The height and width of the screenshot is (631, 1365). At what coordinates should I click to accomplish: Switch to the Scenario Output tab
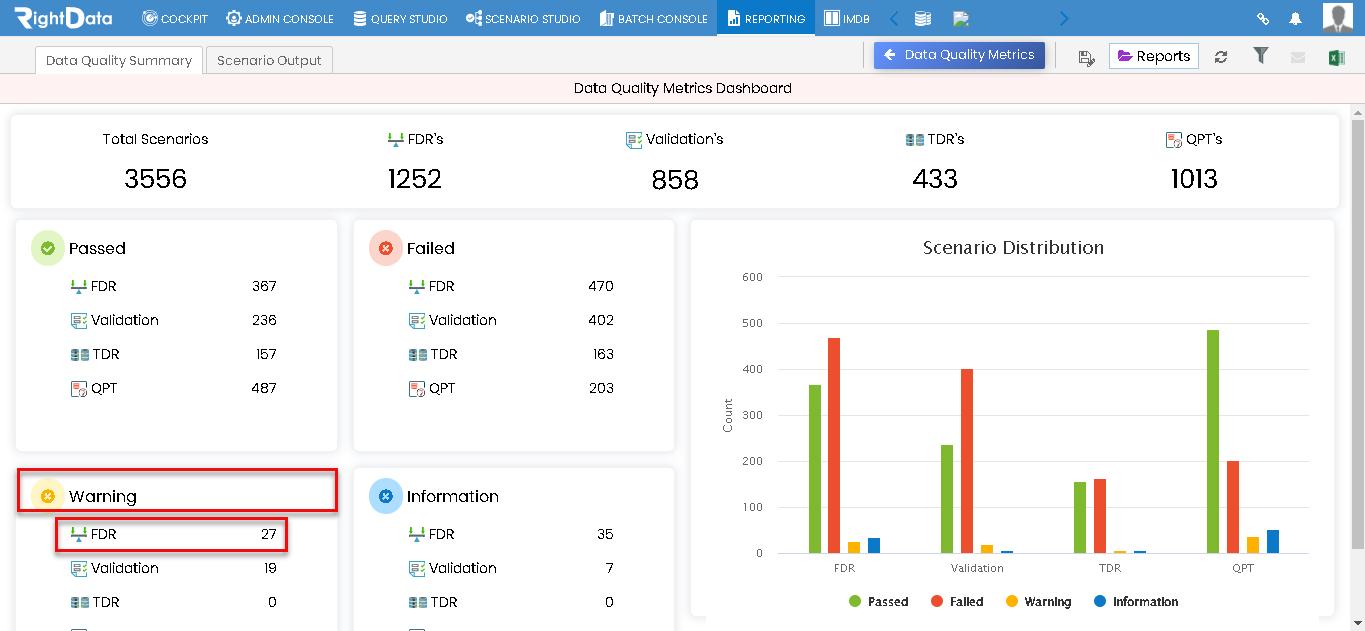pos(269,60)
